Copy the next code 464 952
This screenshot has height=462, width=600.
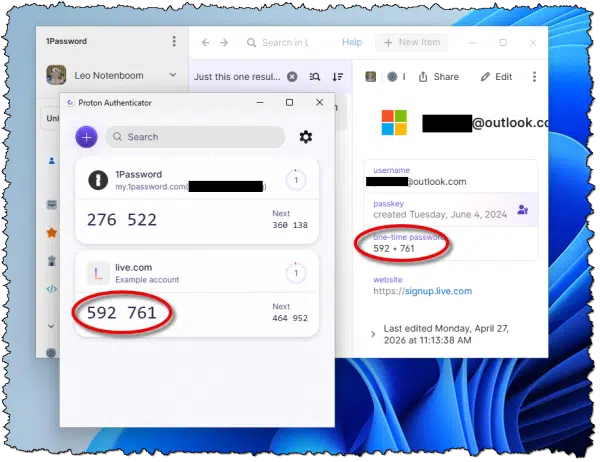[290, 318]
